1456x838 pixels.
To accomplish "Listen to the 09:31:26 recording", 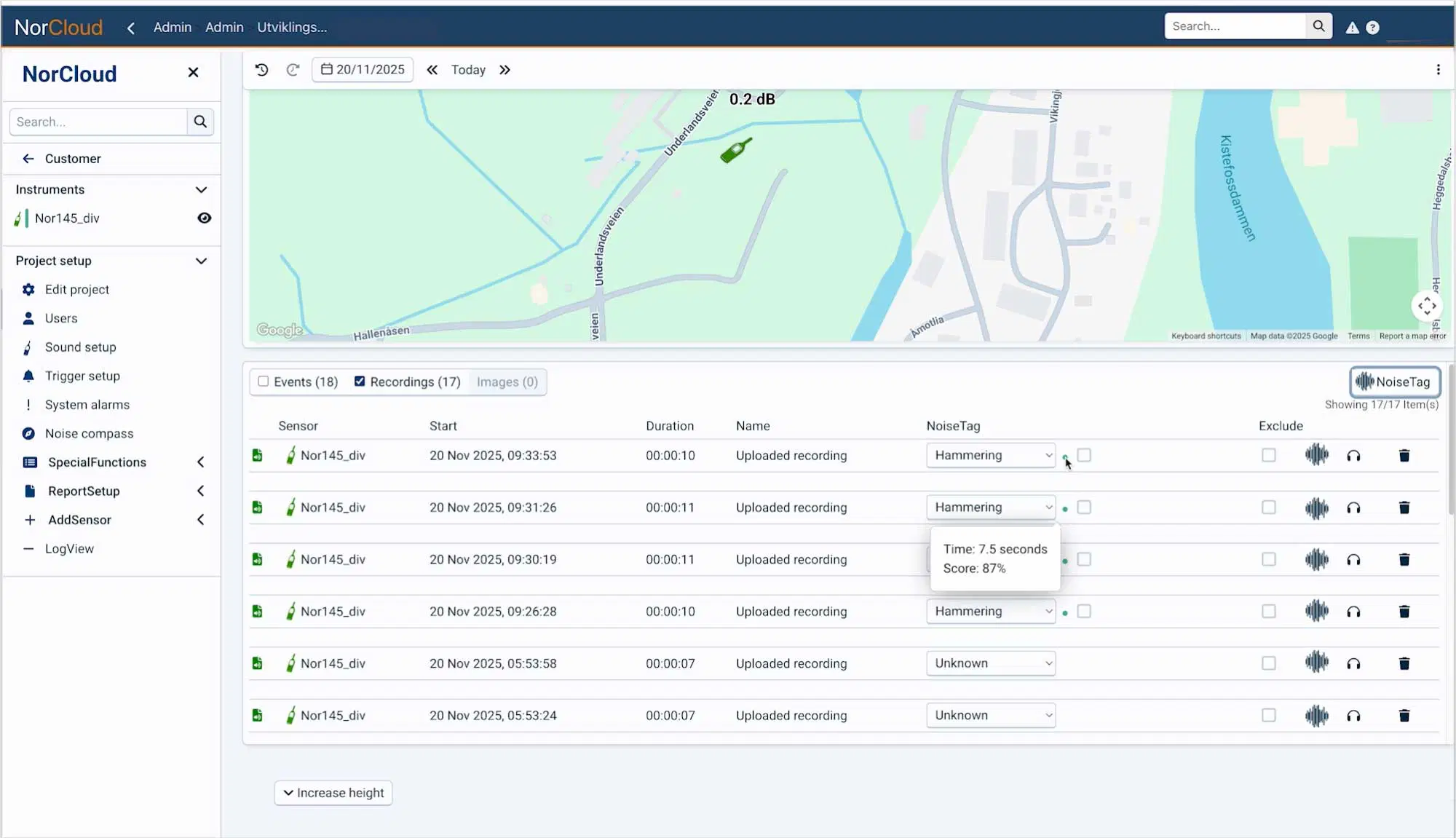I will pyautogui.click(x=1353, y=508).
